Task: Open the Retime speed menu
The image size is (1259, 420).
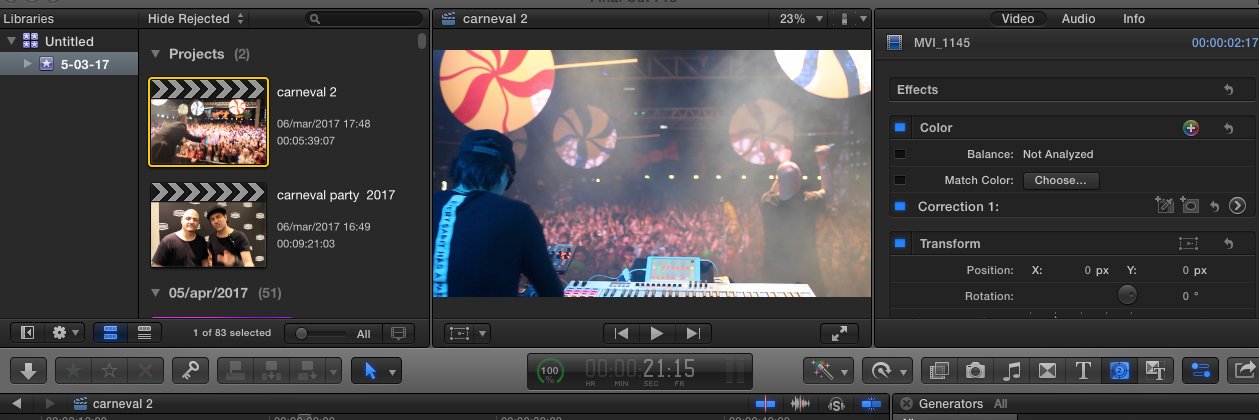Action: tap(885, 371)
